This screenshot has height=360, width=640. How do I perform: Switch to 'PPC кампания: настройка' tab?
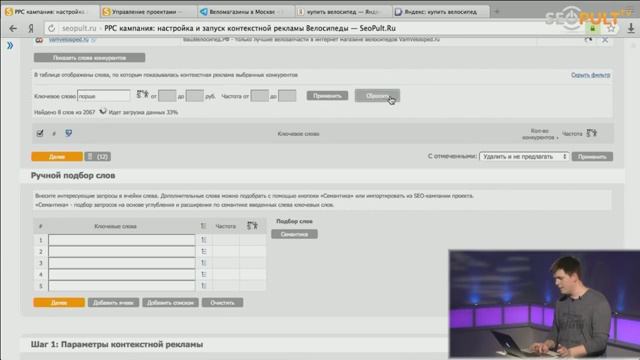[50, 12]
